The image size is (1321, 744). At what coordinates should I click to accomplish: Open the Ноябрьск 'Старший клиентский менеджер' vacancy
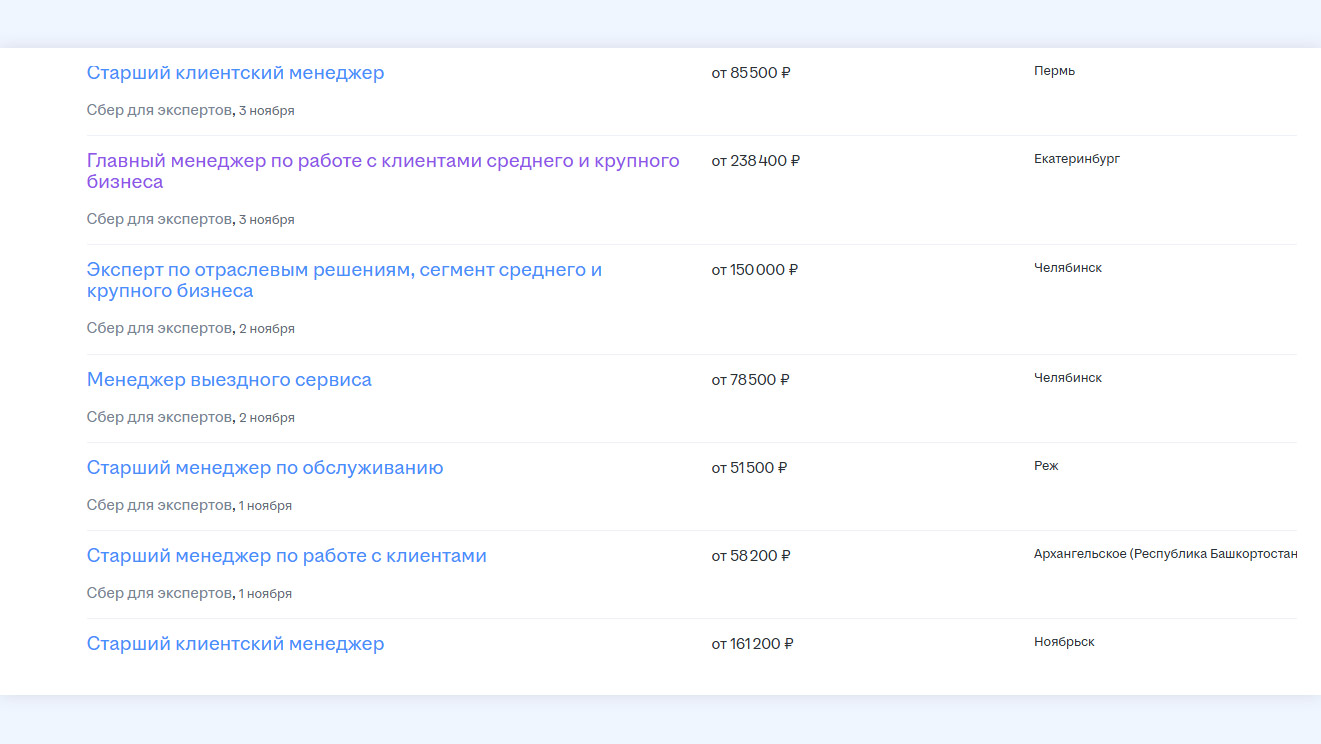tap(235, 644)
